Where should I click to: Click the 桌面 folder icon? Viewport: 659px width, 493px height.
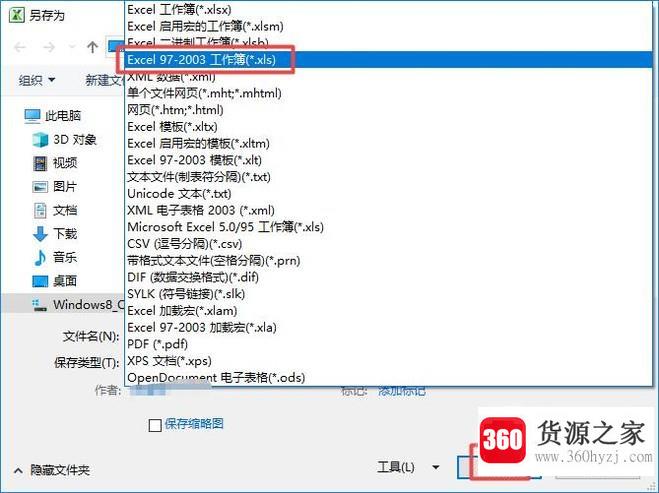tap(40, 281)
